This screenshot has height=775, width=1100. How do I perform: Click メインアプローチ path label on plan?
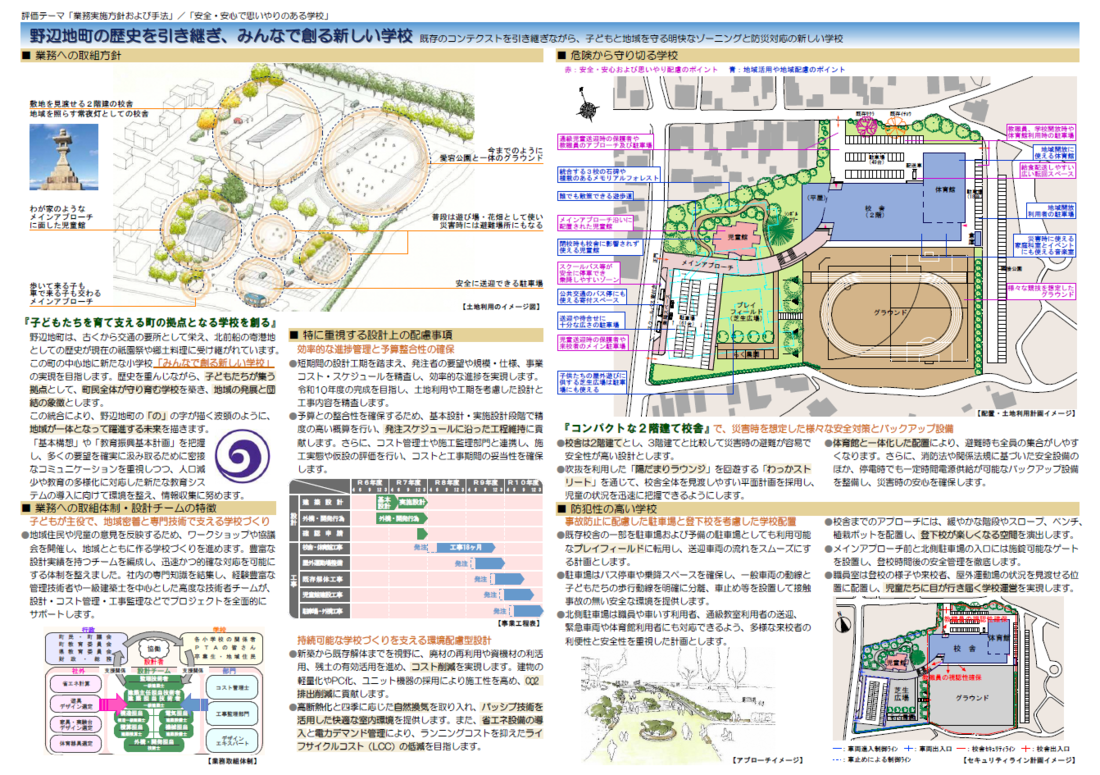(708, 265)
